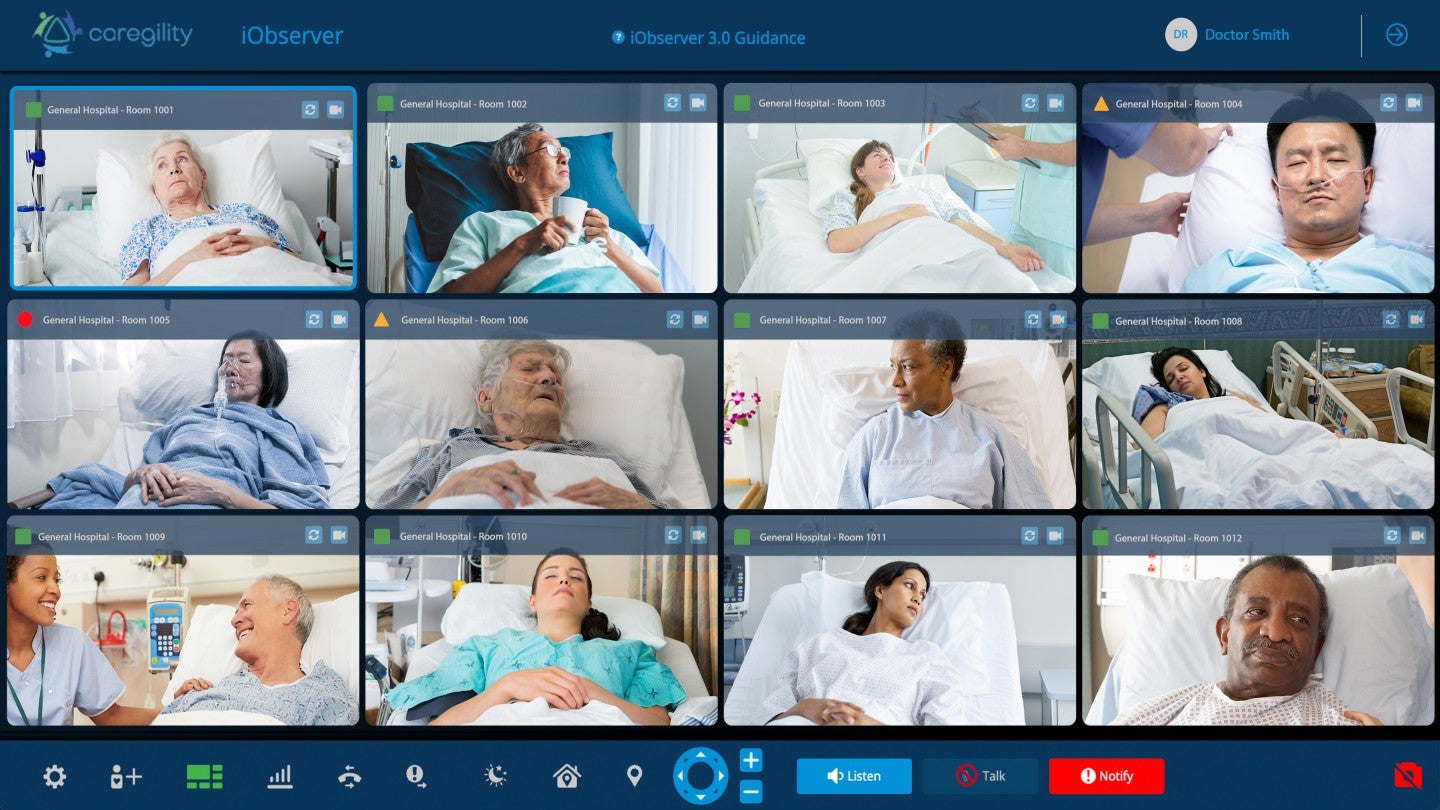1440x810 pixels.
Task: Refresh the Room 1005 video feed
Action: pyautogui.click(x=314, y=319)
